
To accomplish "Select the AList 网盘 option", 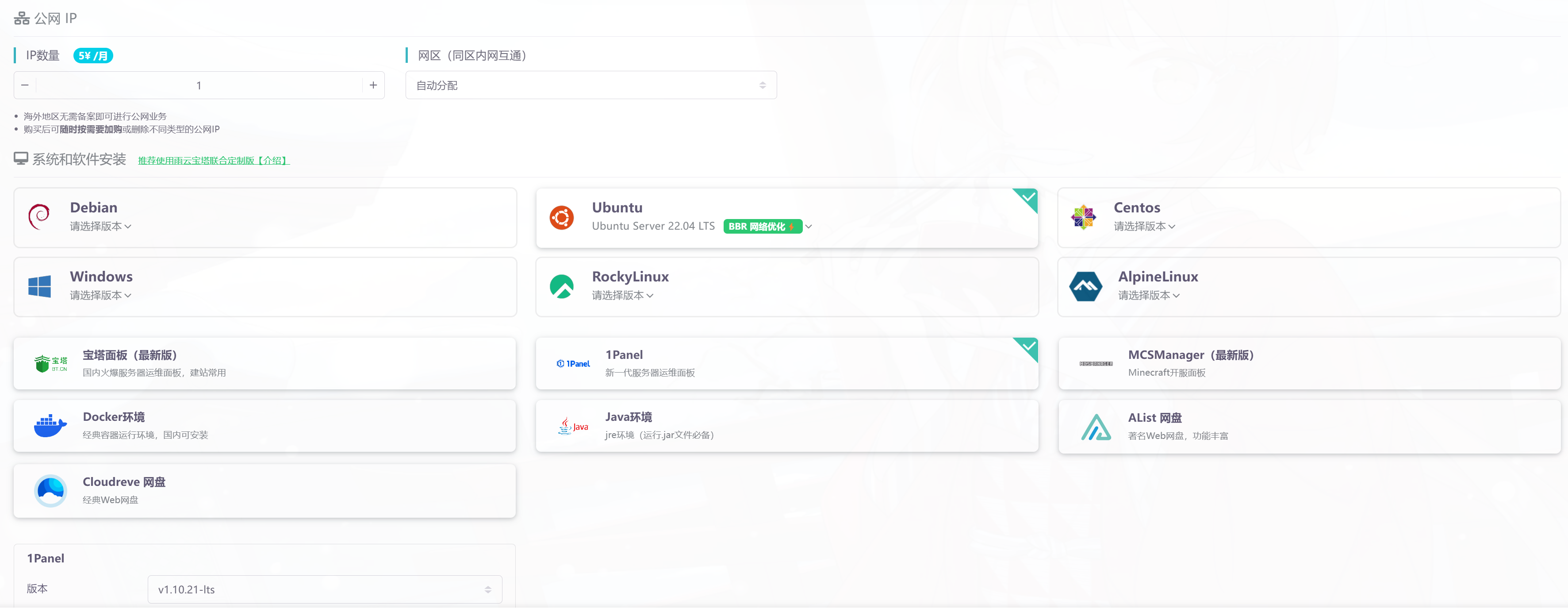I will point(1309,427).
